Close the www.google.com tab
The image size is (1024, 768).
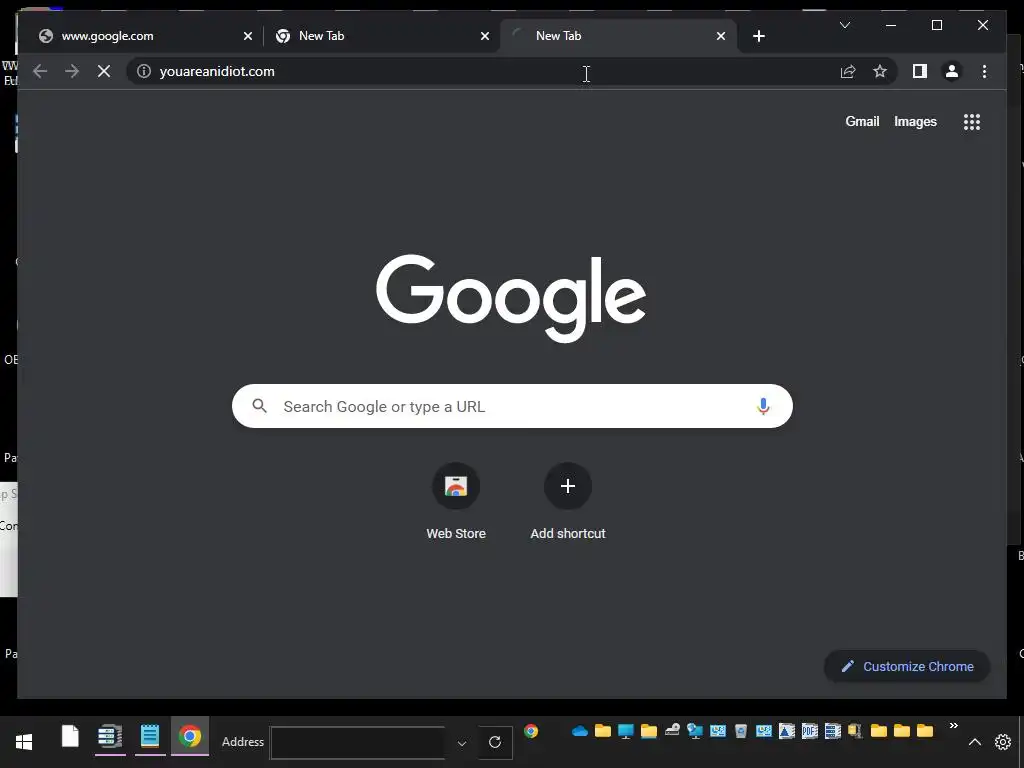click(x=248, y=36)
